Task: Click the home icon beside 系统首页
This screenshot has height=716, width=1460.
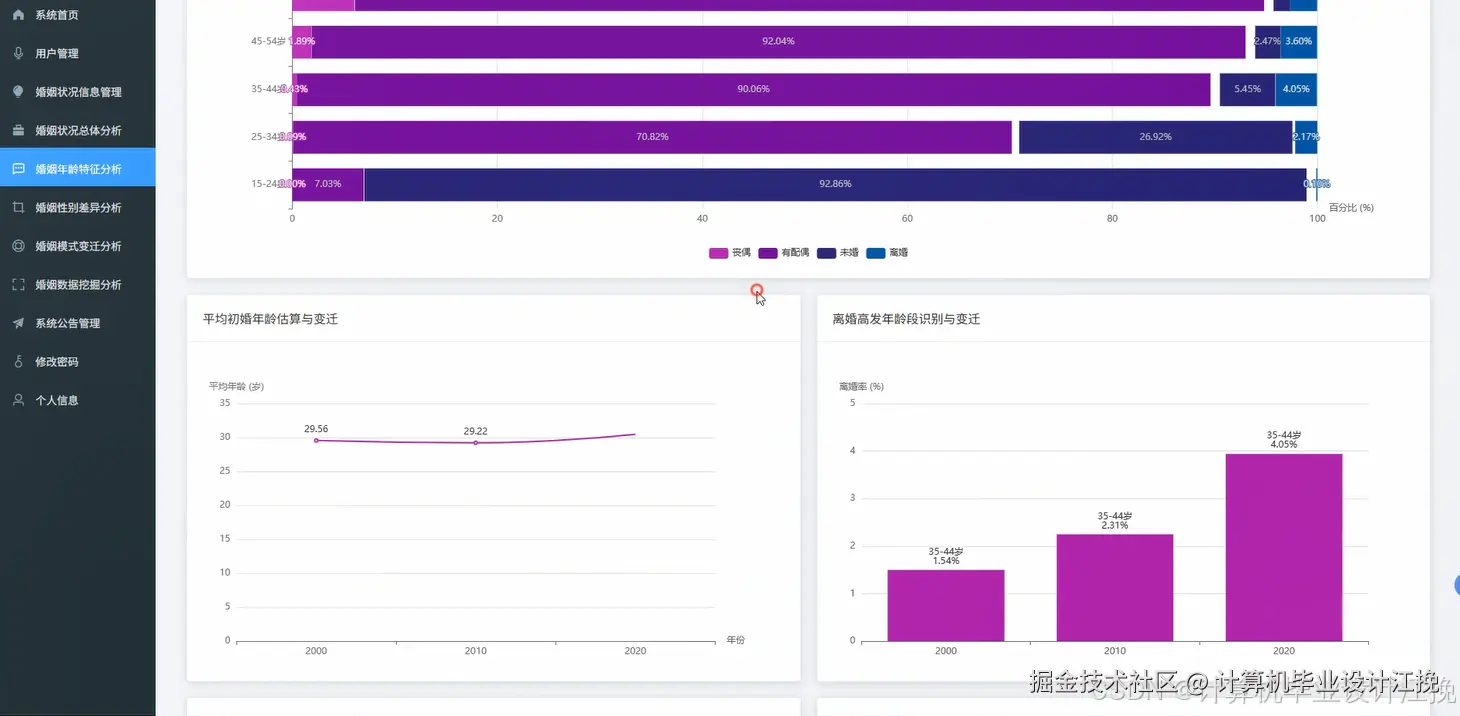Action: (18, 15)
